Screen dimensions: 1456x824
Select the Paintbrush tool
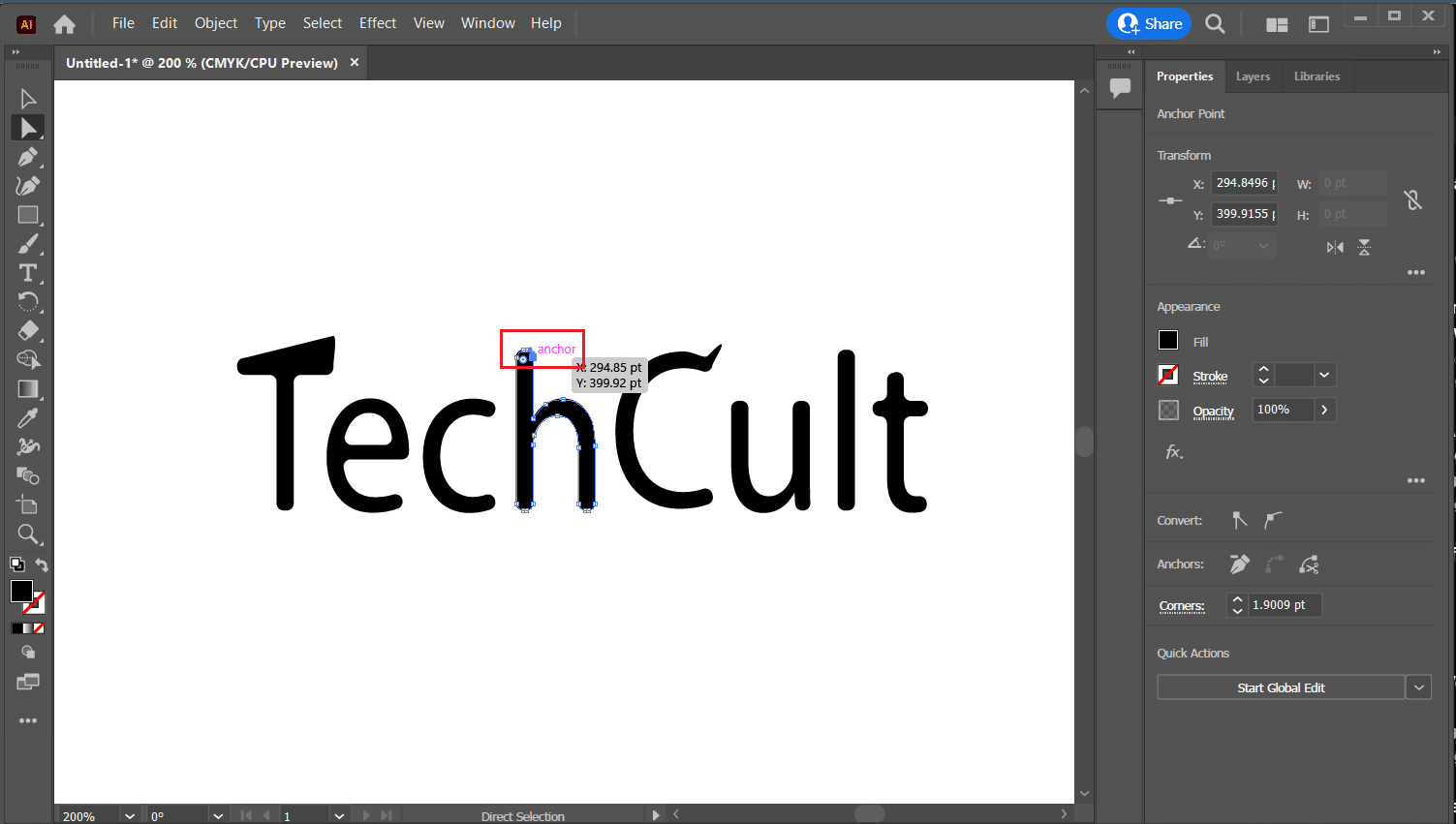pyautogui.click(x=28, y=244)
